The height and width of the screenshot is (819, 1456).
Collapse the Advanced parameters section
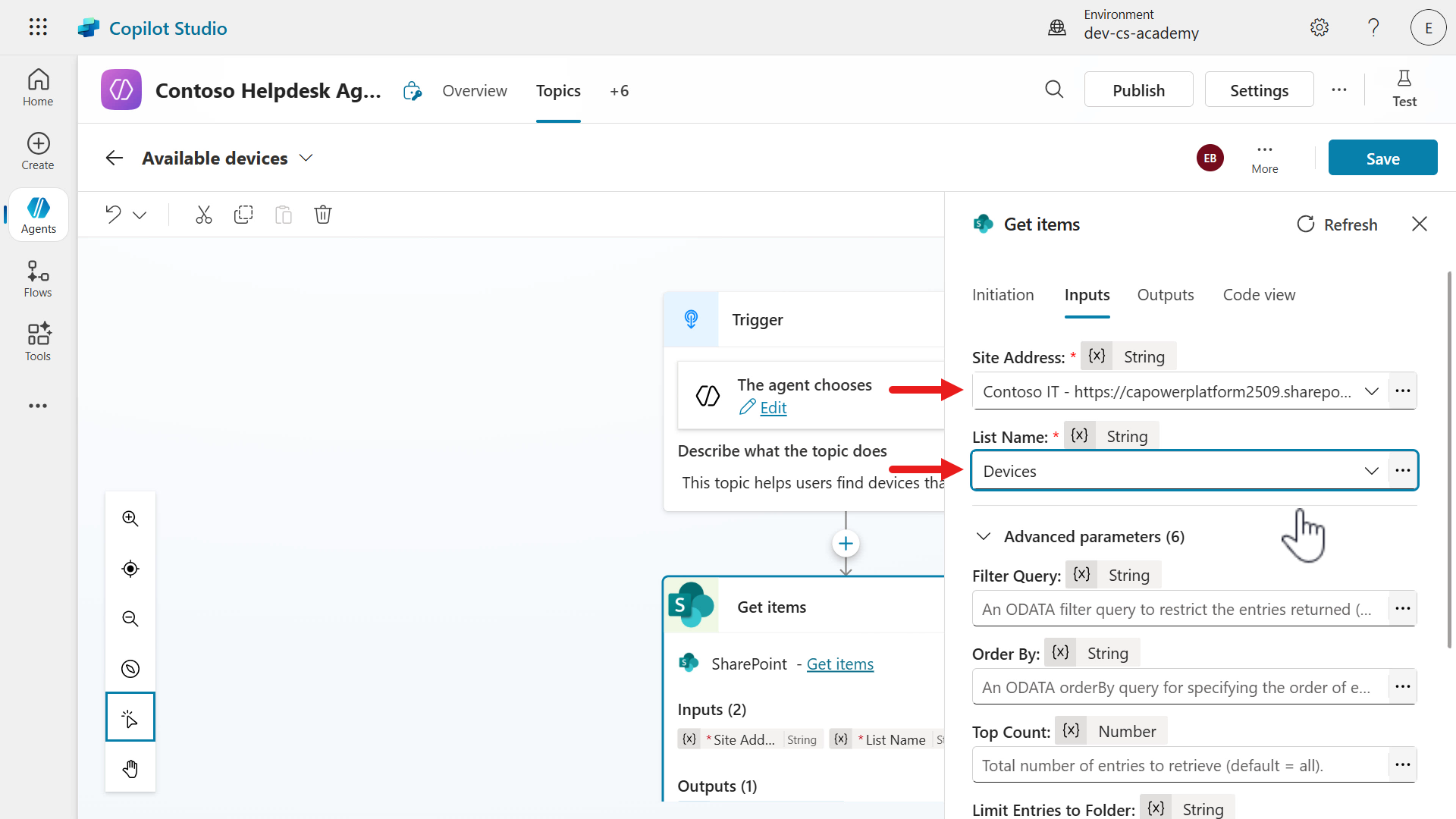[x=984, y=536]
